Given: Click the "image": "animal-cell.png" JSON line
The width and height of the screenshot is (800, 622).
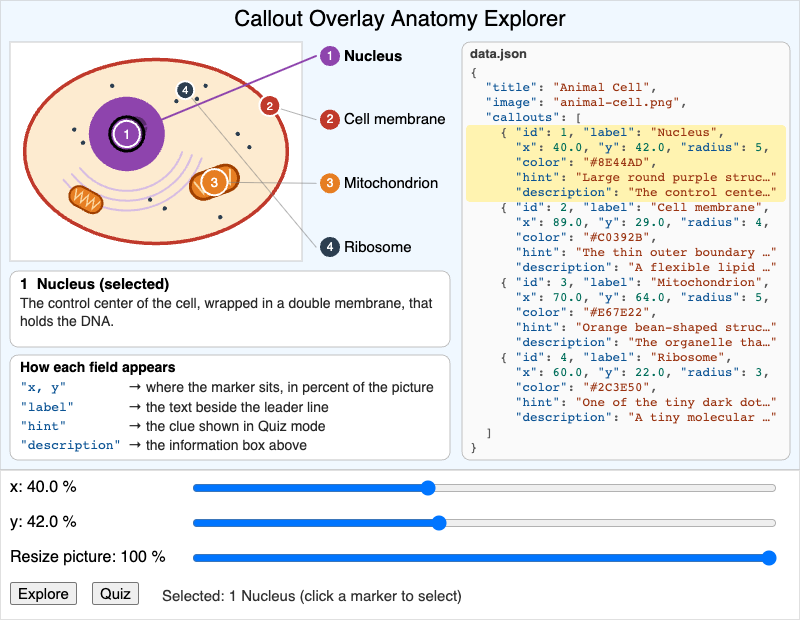Looking at the screenshot, I should tap(586, 103).
